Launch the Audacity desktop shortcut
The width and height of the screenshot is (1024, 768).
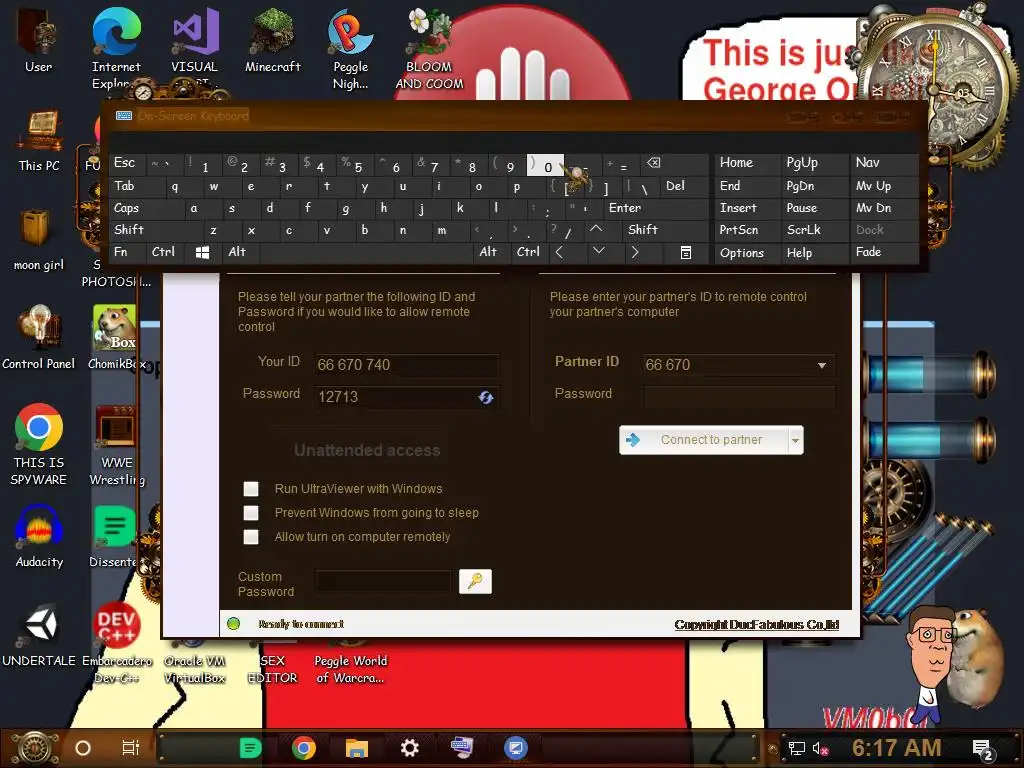pos(39,537)
